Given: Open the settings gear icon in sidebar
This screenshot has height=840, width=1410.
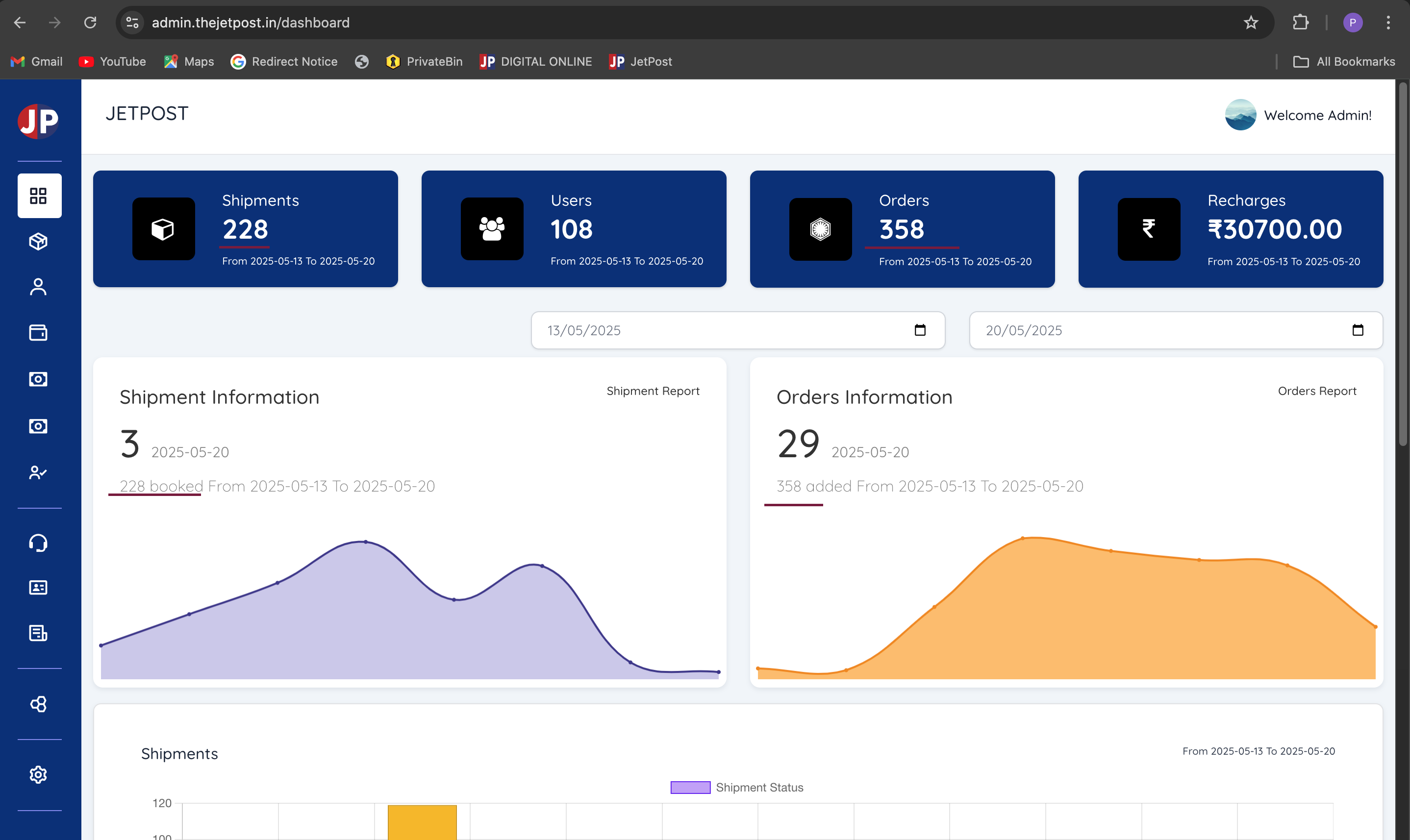Looking at the screenshot, I should [39, 774].
